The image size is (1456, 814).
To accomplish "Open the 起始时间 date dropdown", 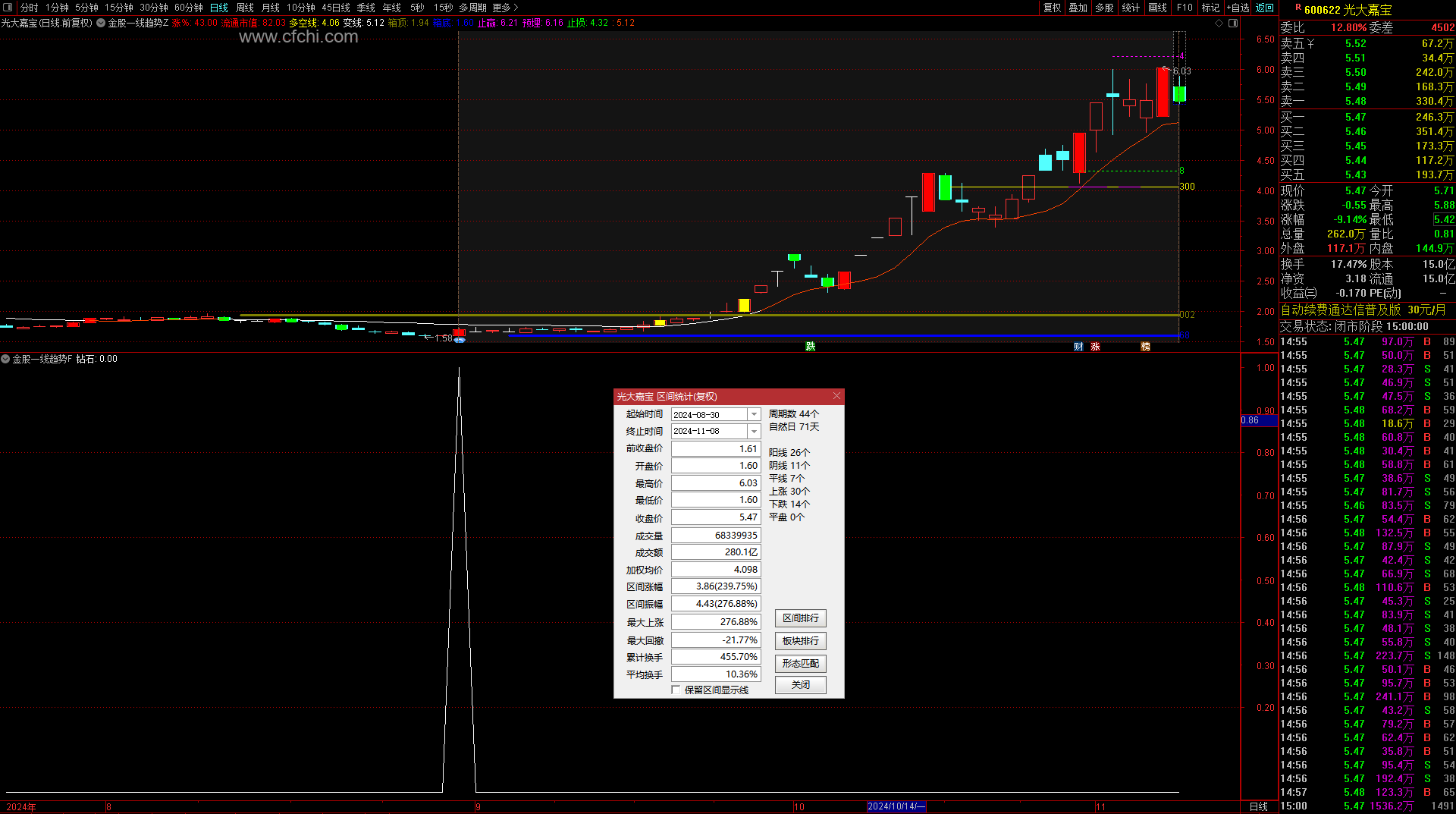I will [754, 415].
